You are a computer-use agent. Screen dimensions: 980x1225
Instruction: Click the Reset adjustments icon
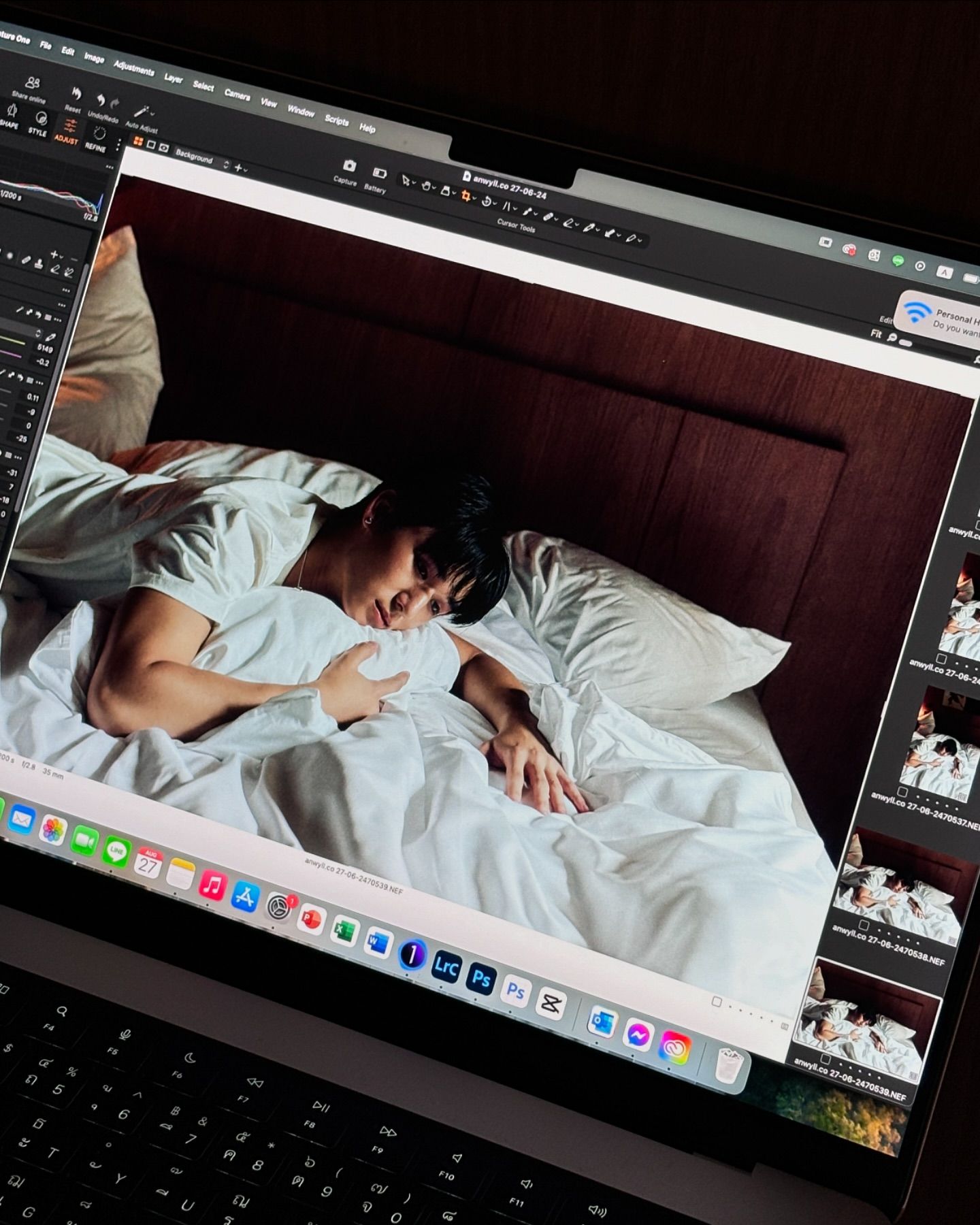click(x=76, y=95)
